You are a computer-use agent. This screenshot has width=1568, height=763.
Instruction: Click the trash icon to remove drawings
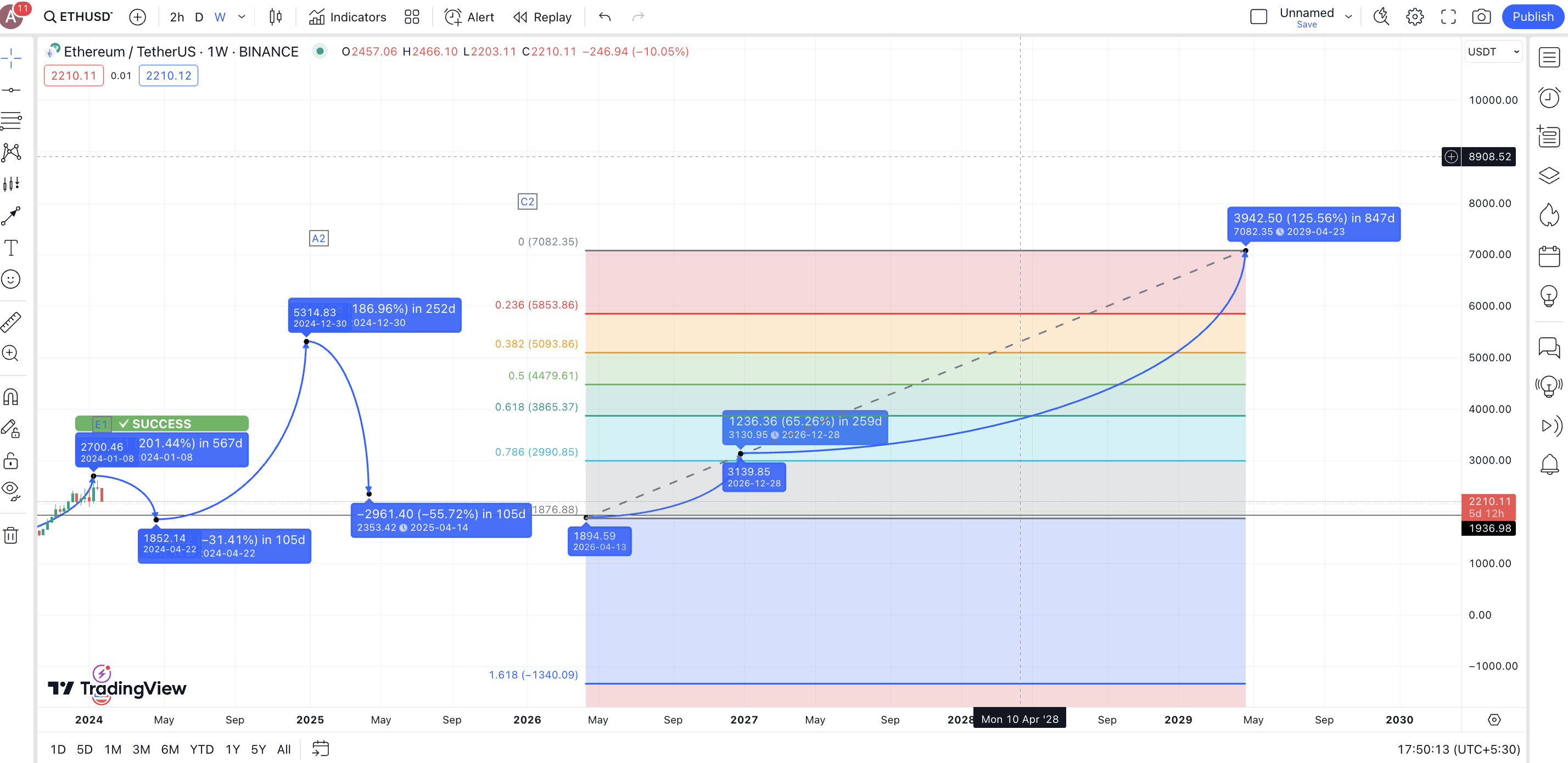click(11, 535)
